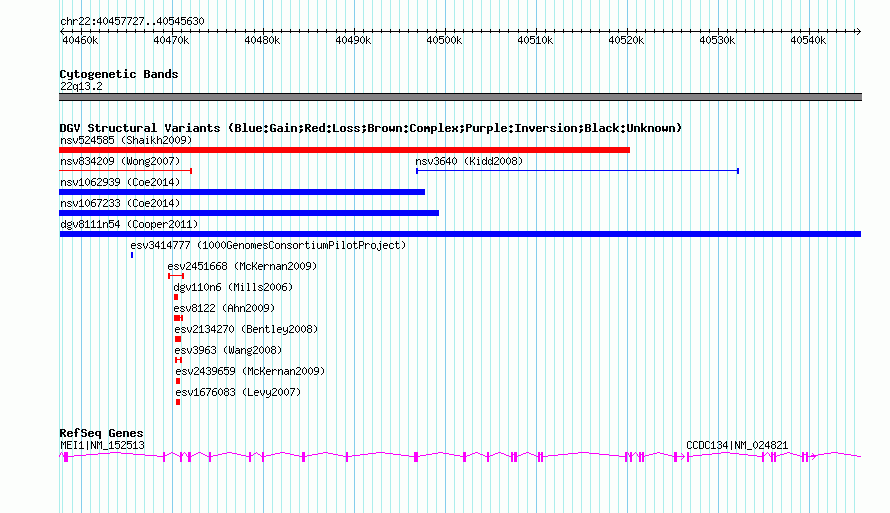Click the 40540k ruler label
Image resolution: width=890 pixels, height=513 pixels.
(x=808, y=40)
